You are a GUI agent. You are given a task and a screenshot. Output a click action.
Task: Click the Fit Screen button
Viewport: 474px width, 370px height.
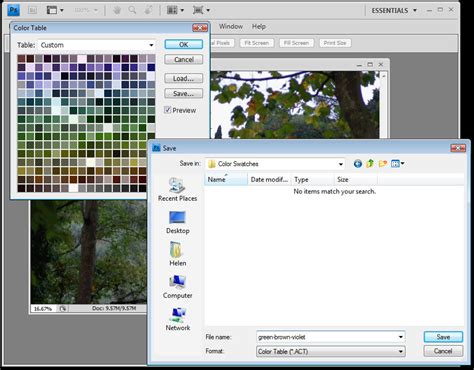(257, 43)
